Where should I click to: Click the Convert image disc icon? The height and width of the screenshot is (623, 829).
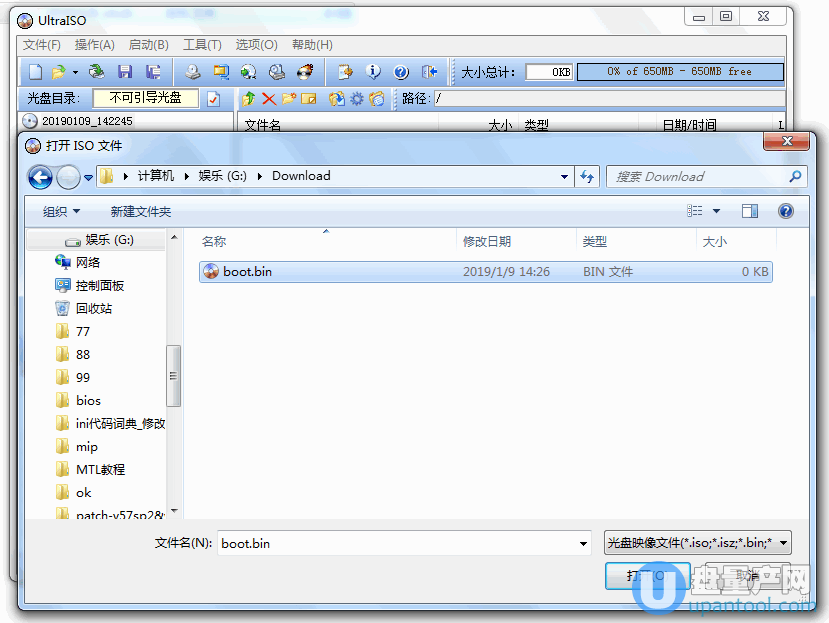(248, 71)
